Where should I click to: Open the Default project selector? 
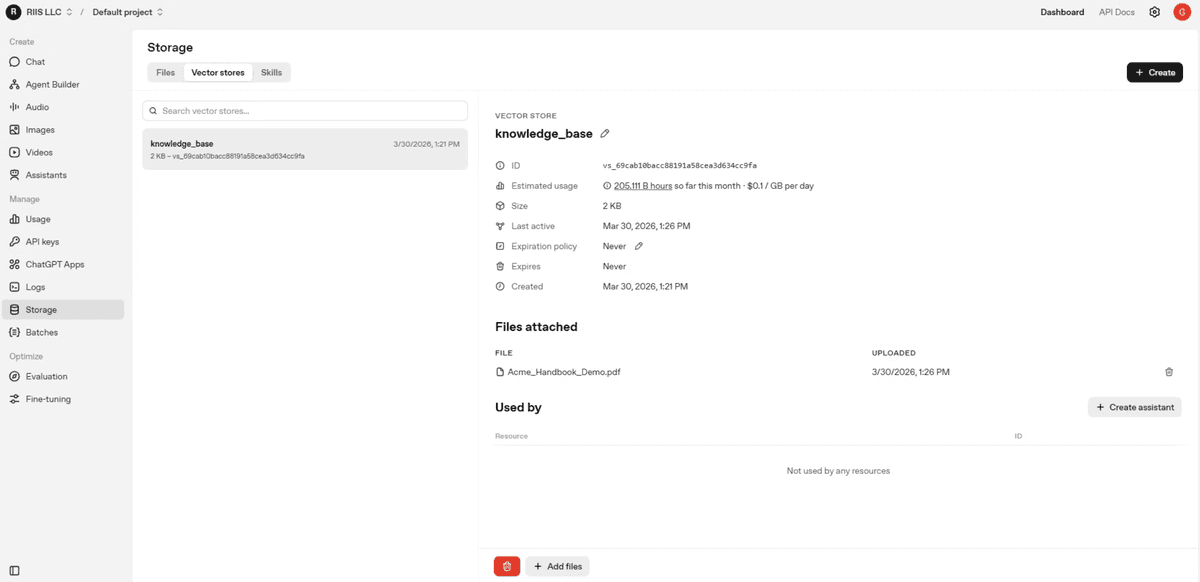[120, 12]
